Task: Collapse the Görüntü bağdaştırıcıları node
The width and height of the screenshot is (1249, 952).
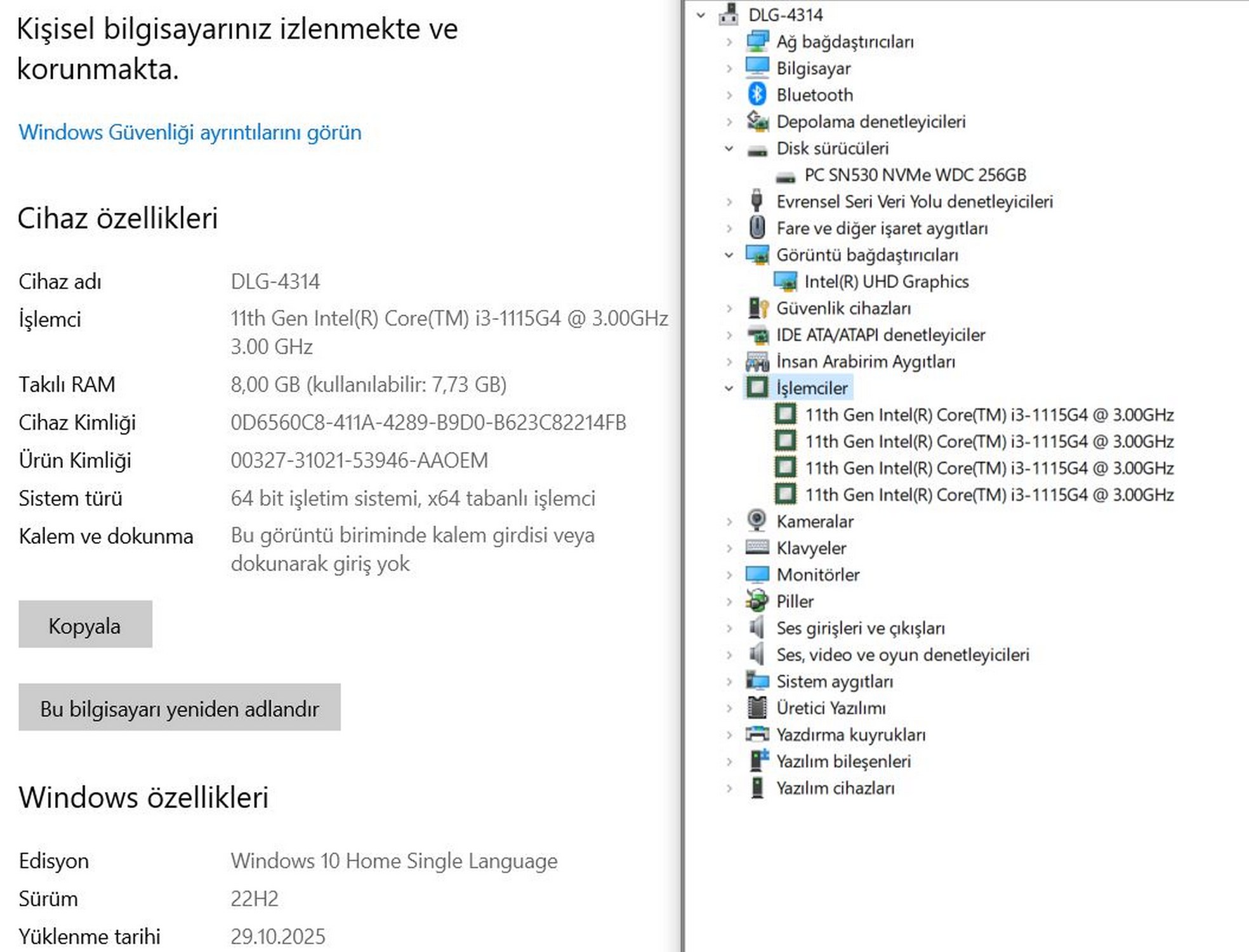Action: tap(729, 255)
